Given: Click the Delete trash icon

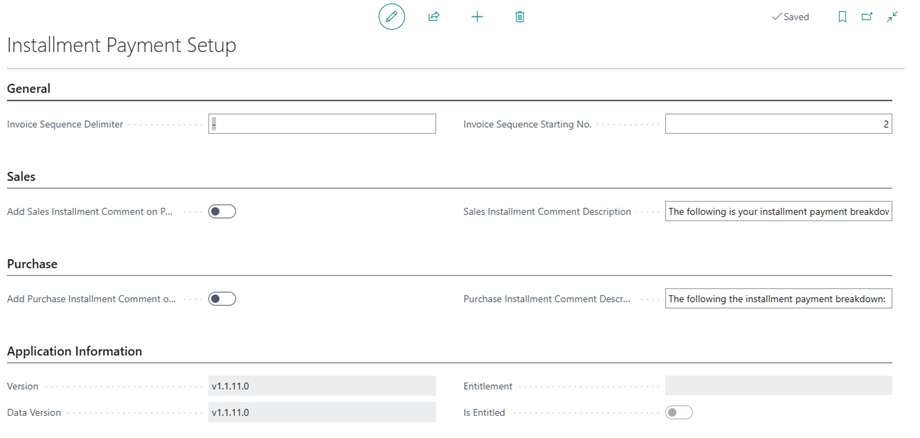Looking at the screenshot, I should point(519,17).
